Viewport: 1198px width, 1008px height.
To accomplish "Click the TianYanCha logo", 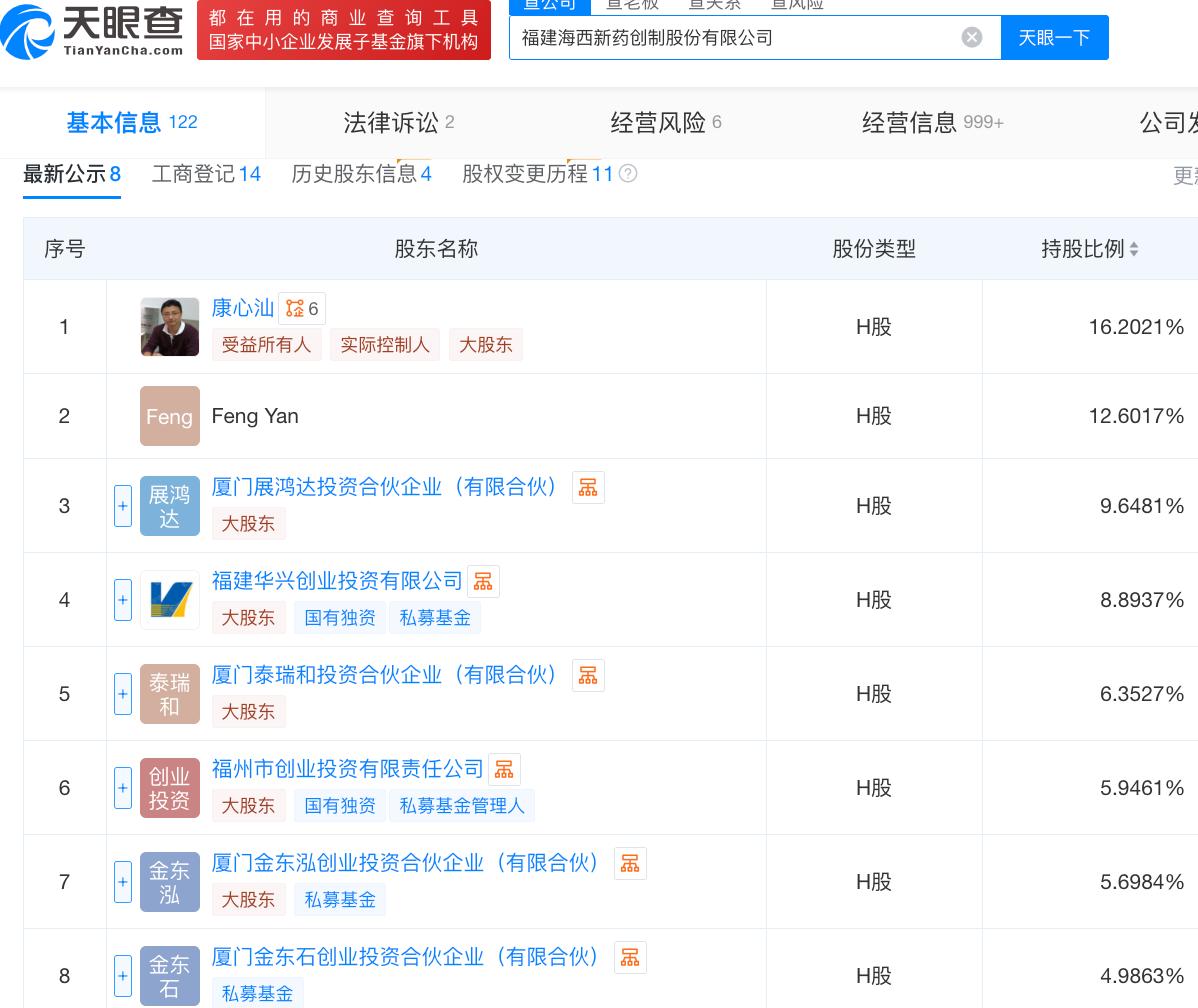I will [93, 32].
